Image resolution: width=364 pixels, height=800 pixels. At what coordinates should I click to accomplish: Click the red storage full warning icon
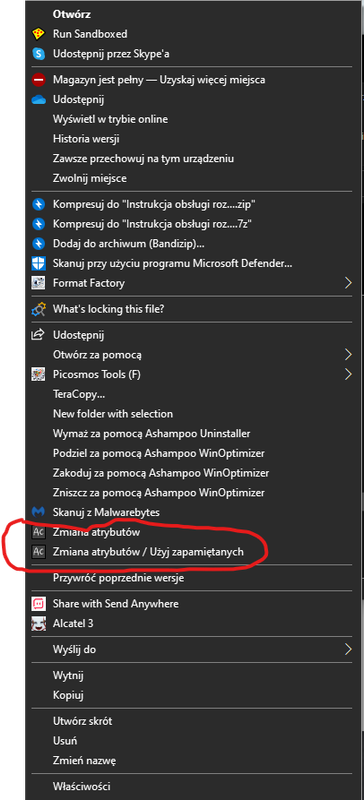39,80
